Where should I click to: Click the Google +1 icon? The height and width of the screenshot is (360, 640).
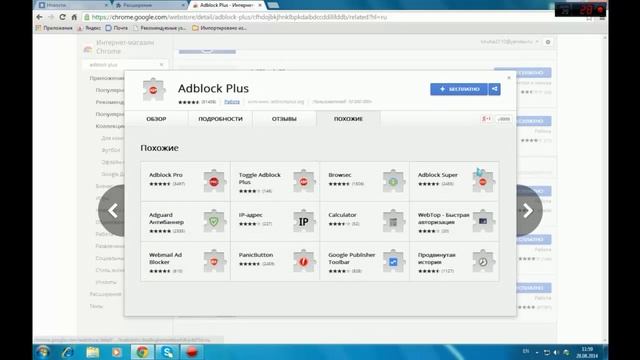pos(487,119)
